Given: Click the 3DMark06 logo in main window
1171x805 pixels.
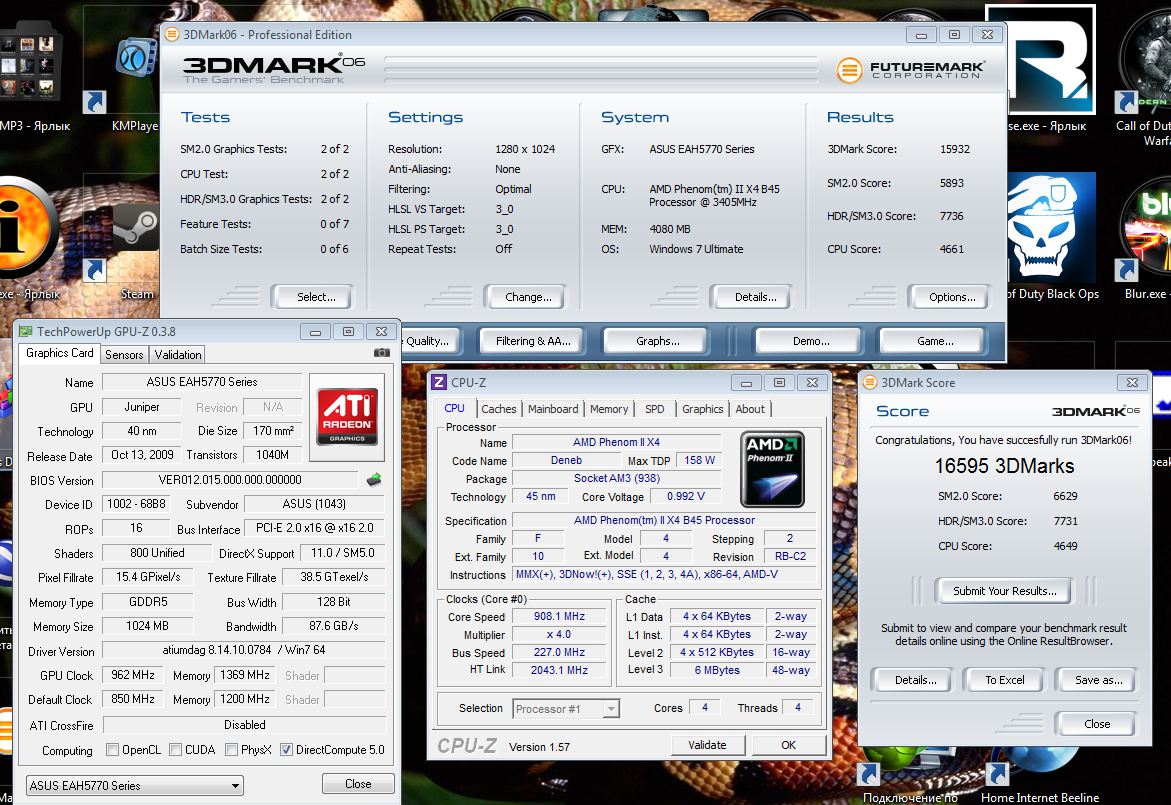Looking at the screenshot, I should click(x=273, y=69).
